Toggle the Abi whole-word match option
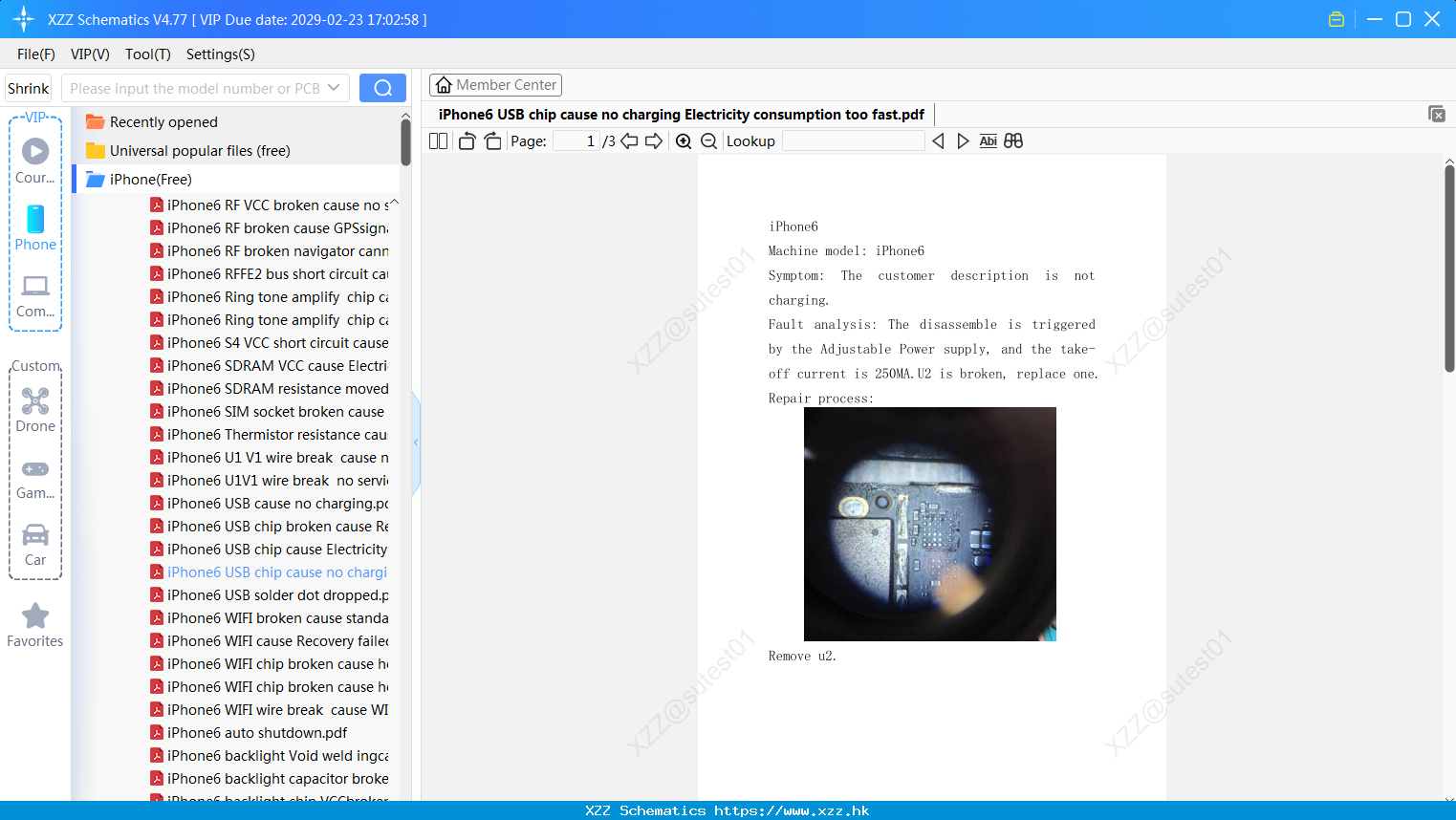Screen dimensions: 1456x820 (x=989, y=140)
